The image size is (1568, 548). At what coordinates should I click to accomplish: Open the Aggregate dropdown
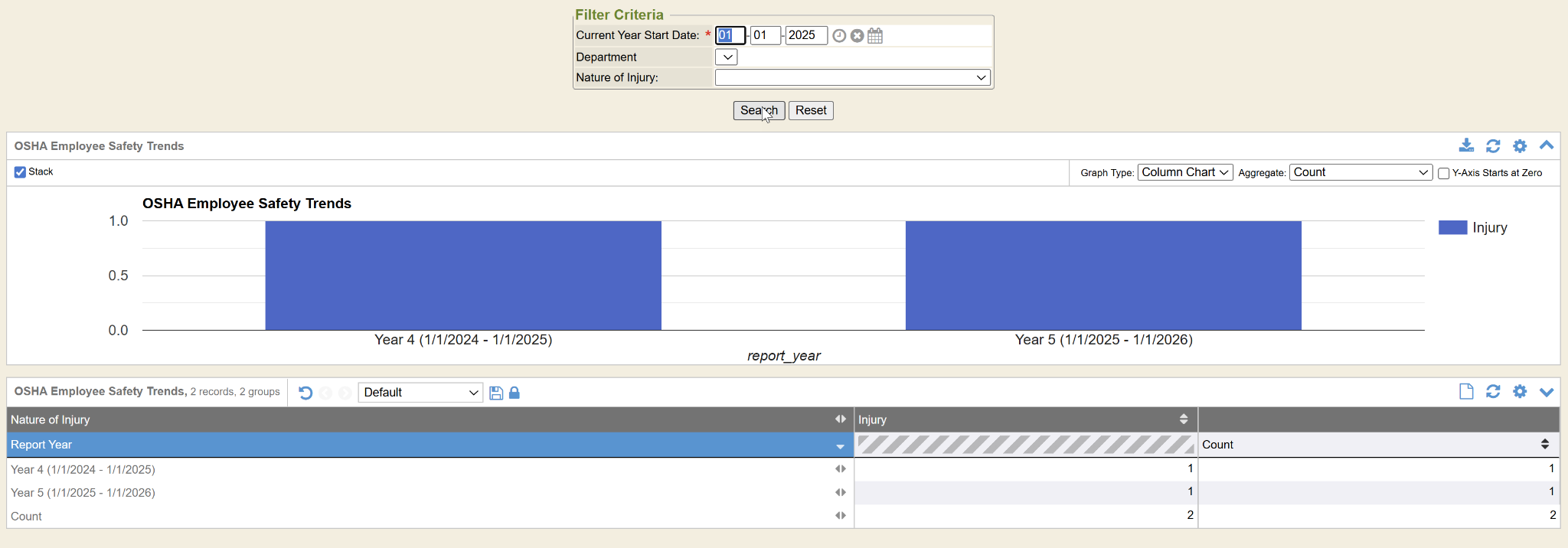[1361, 172]
